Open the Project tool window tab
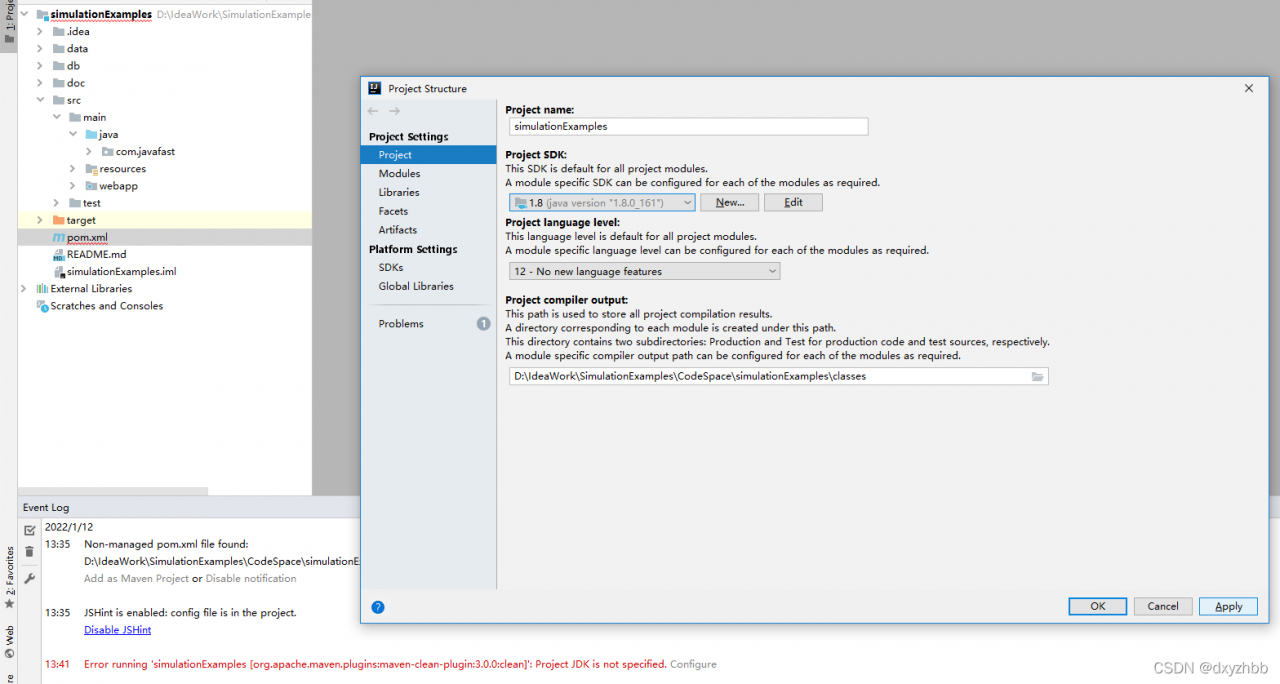This screenshot has width=1280, height=684. (x=9, y=22)
